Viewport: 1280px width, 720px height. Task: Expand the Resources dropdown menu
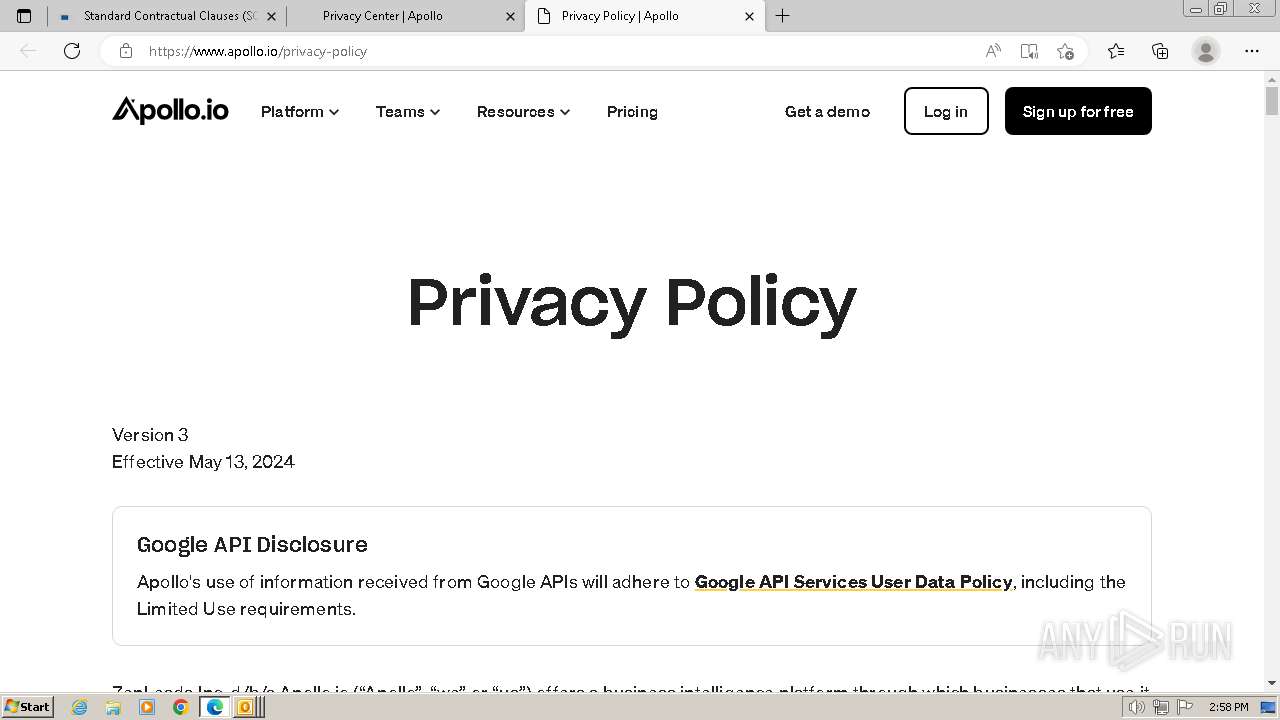524,111
